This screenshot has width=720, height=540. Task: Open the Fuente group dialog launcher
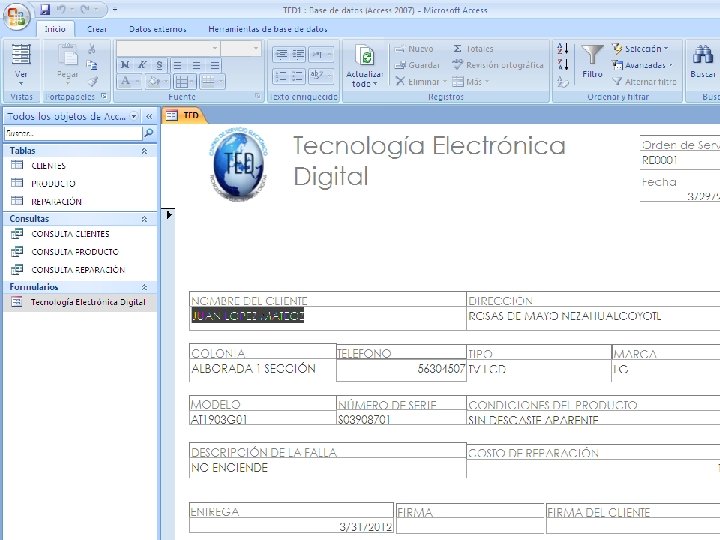point(258,96)
